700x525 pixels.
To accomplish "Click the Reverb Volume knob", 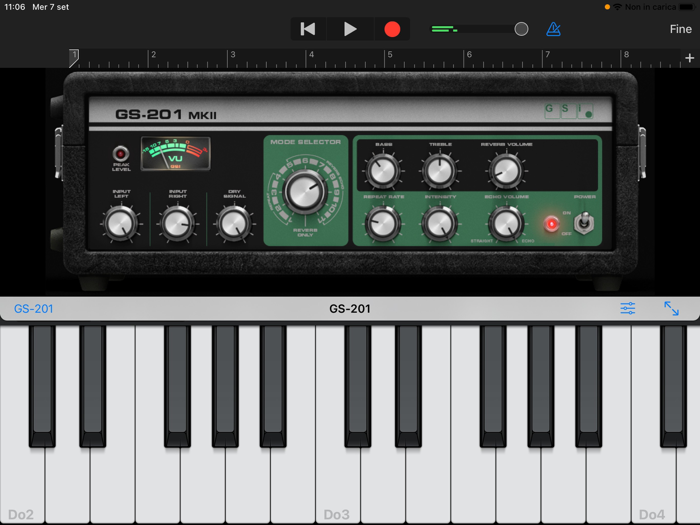I will tap(506, 171).
